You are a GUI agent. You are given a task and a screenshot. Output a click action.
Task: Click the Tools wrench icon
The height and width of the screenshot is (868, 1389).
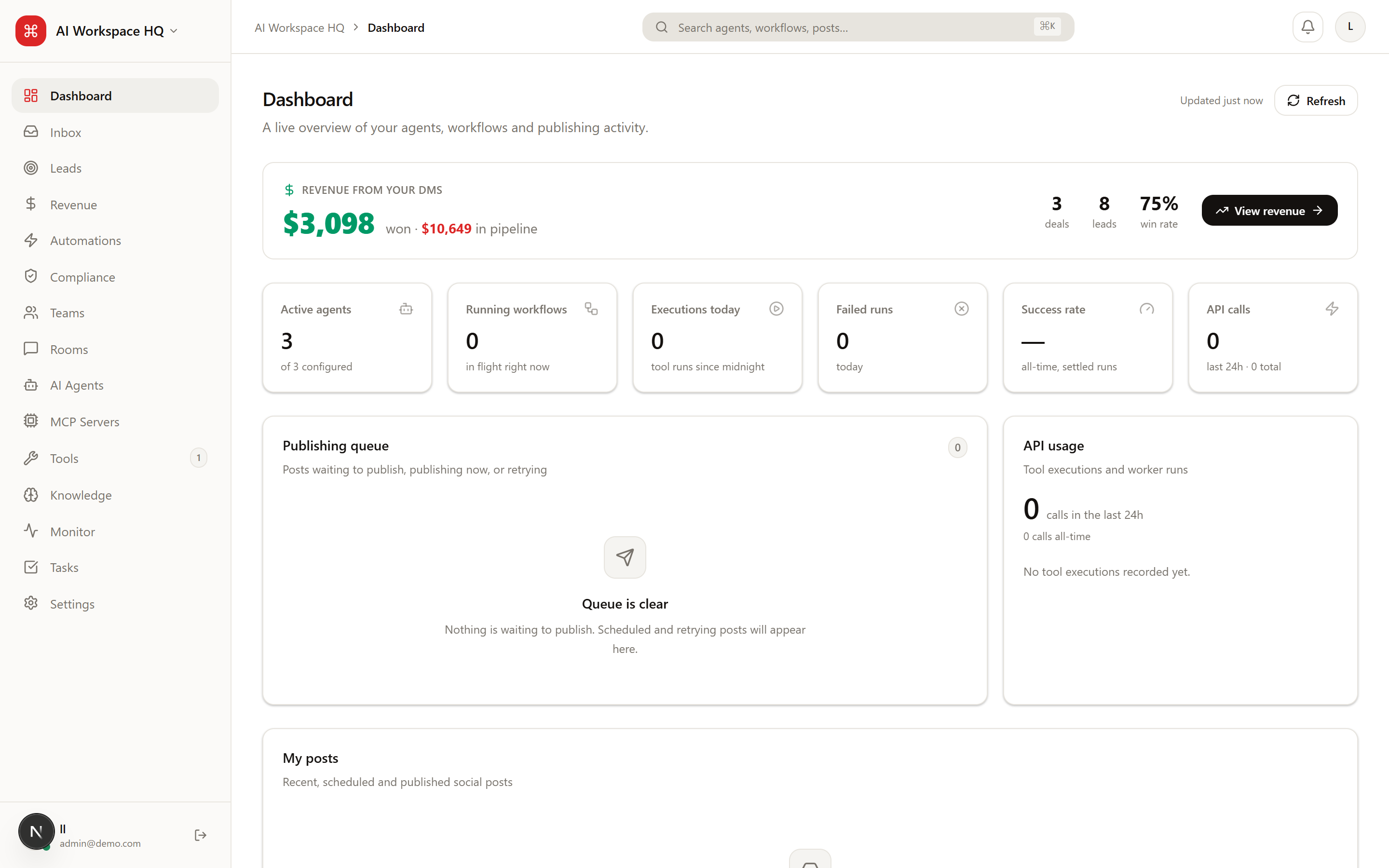31,458
